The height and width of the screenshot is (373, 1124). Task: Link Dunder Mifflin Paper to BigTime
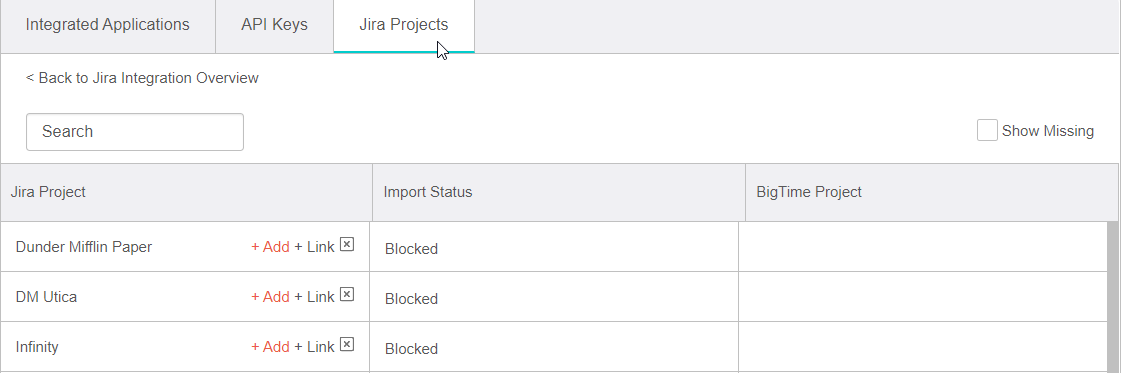[314, 247]
